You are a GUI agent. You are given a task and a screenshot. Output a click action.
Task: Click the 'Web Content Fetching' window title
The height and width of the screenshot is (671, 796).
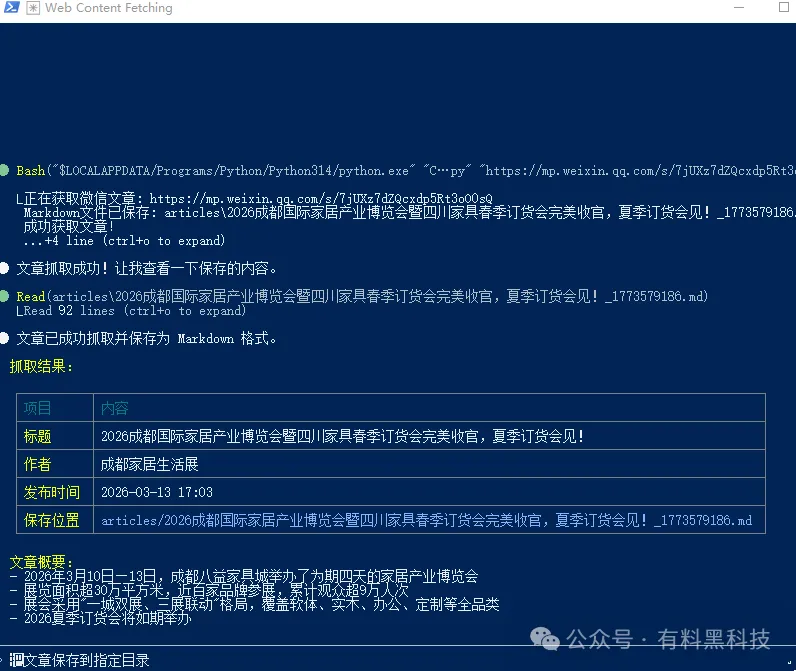[109, 8]
